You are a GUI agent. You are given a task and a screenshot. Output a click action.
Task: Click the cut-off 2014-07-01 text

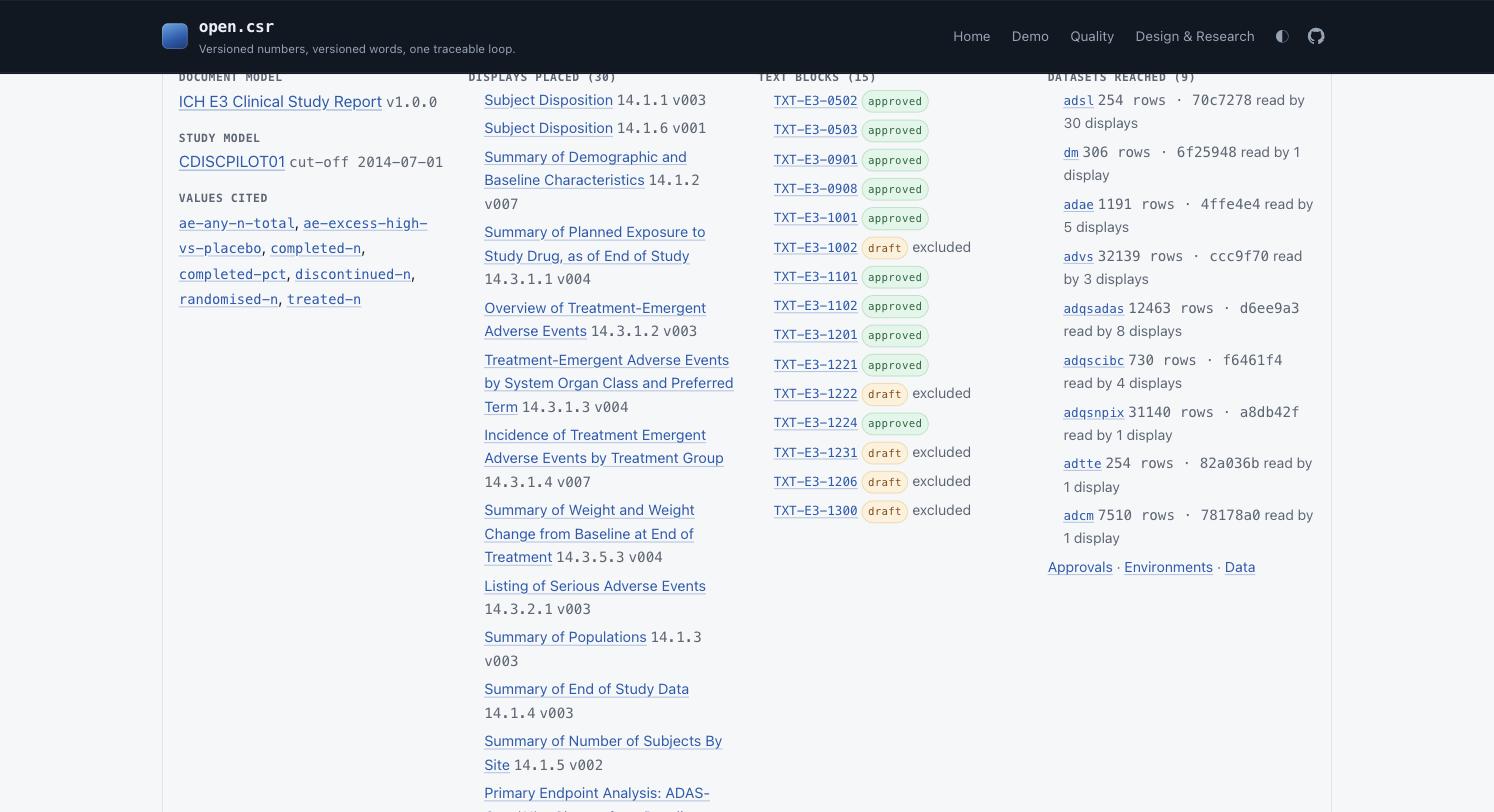(366, 162)
